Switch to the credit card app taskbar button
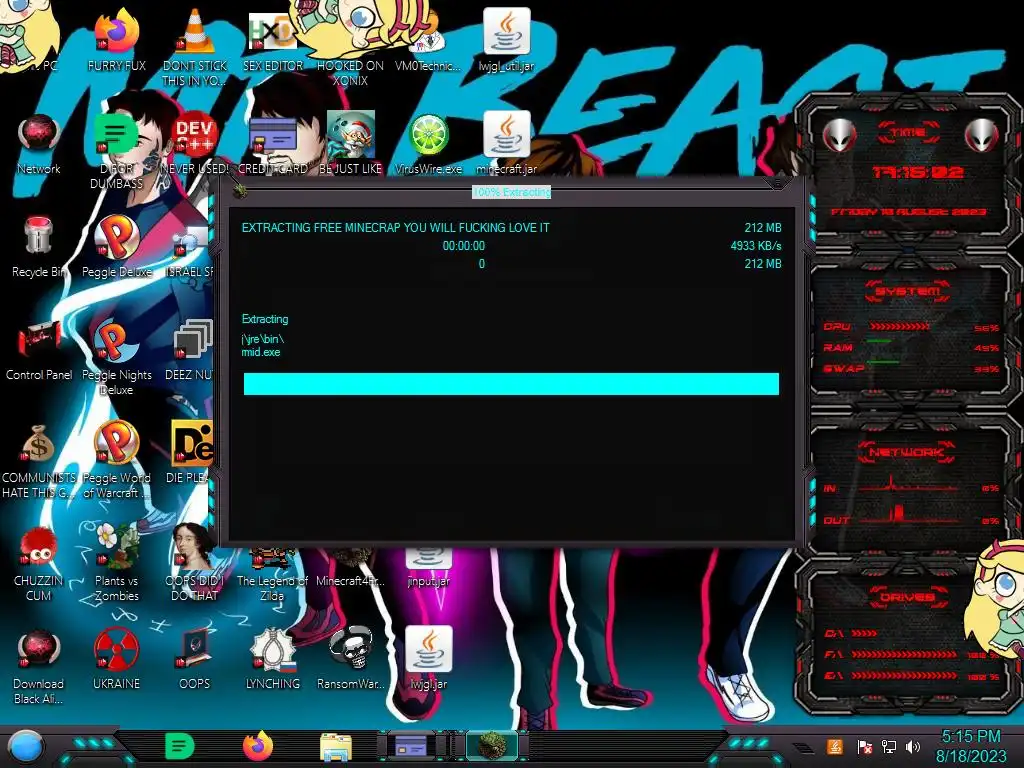 [411, 746]
